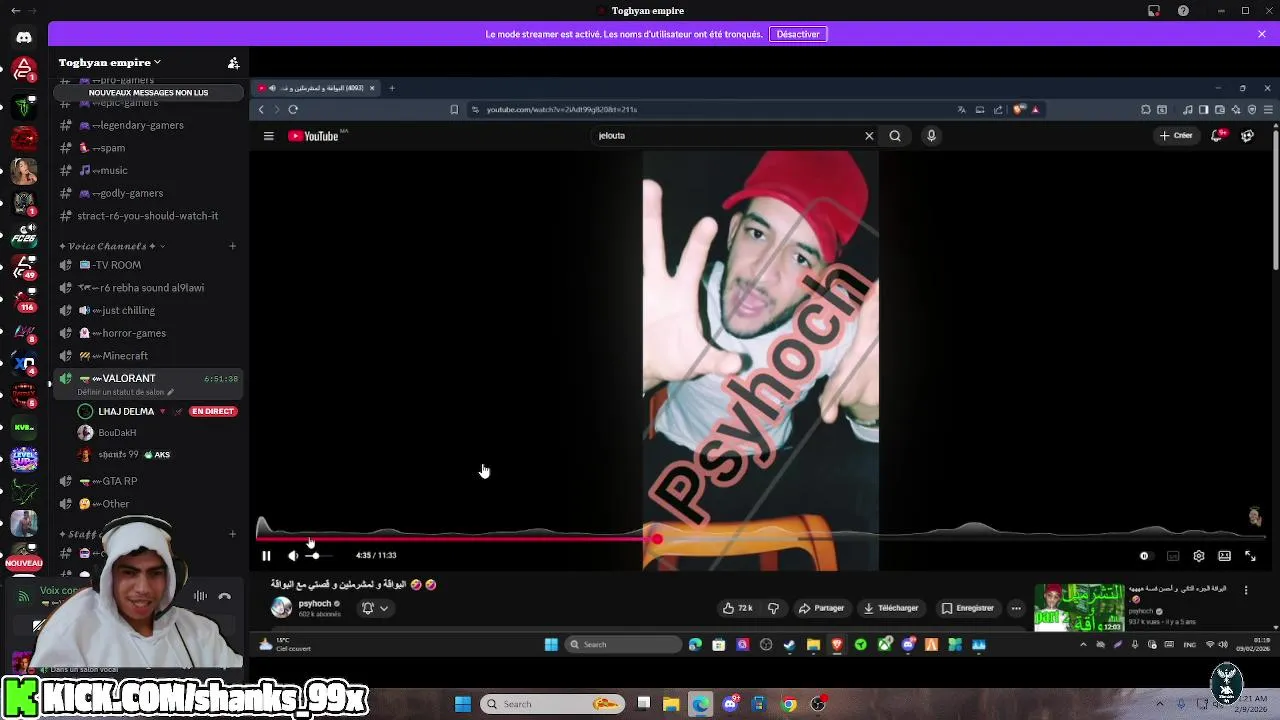Add channel to Staff category
The image size is (1280, 720).
[232, 534]
